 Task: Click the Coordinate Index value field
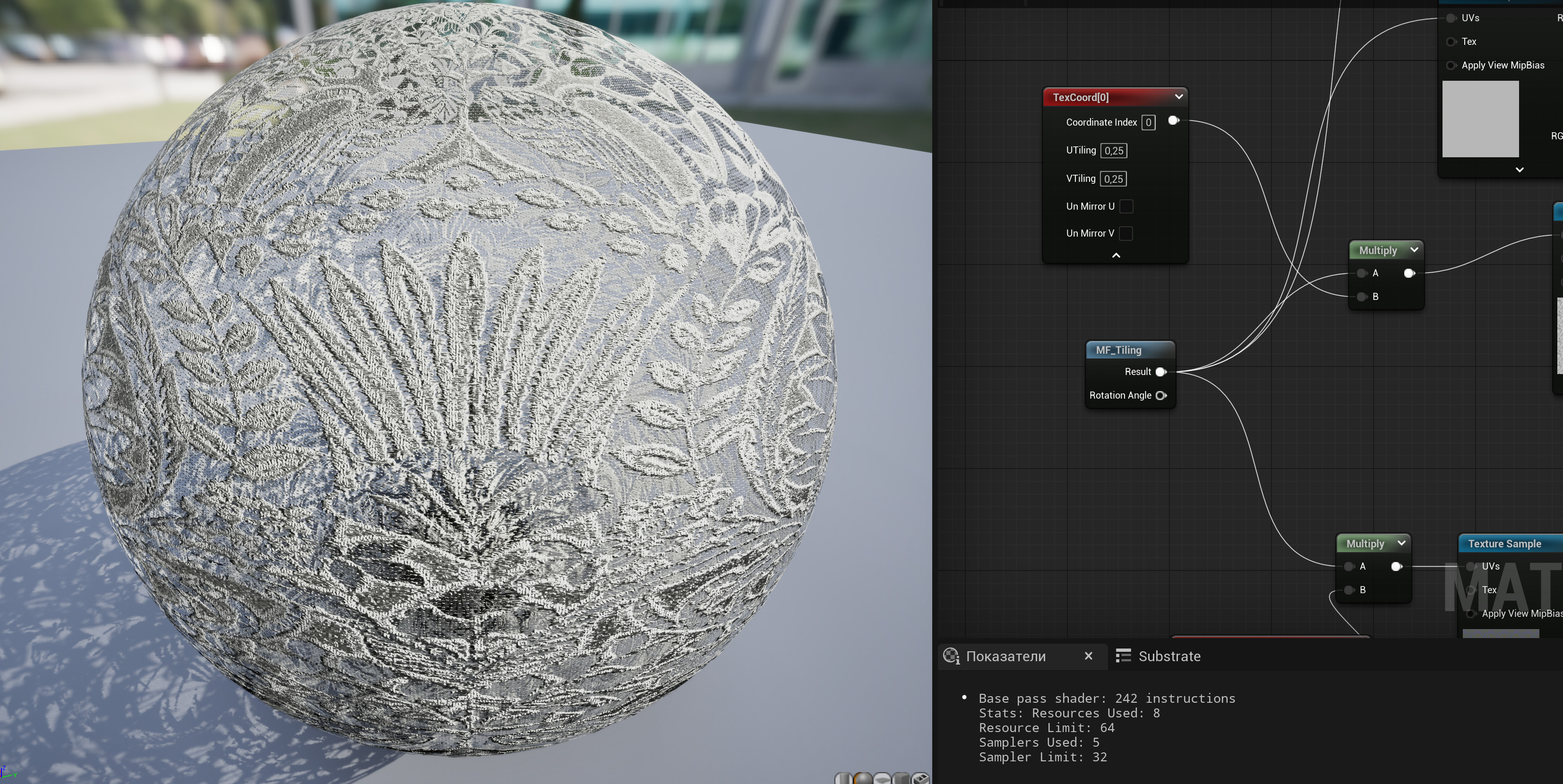coord(1148,122)
